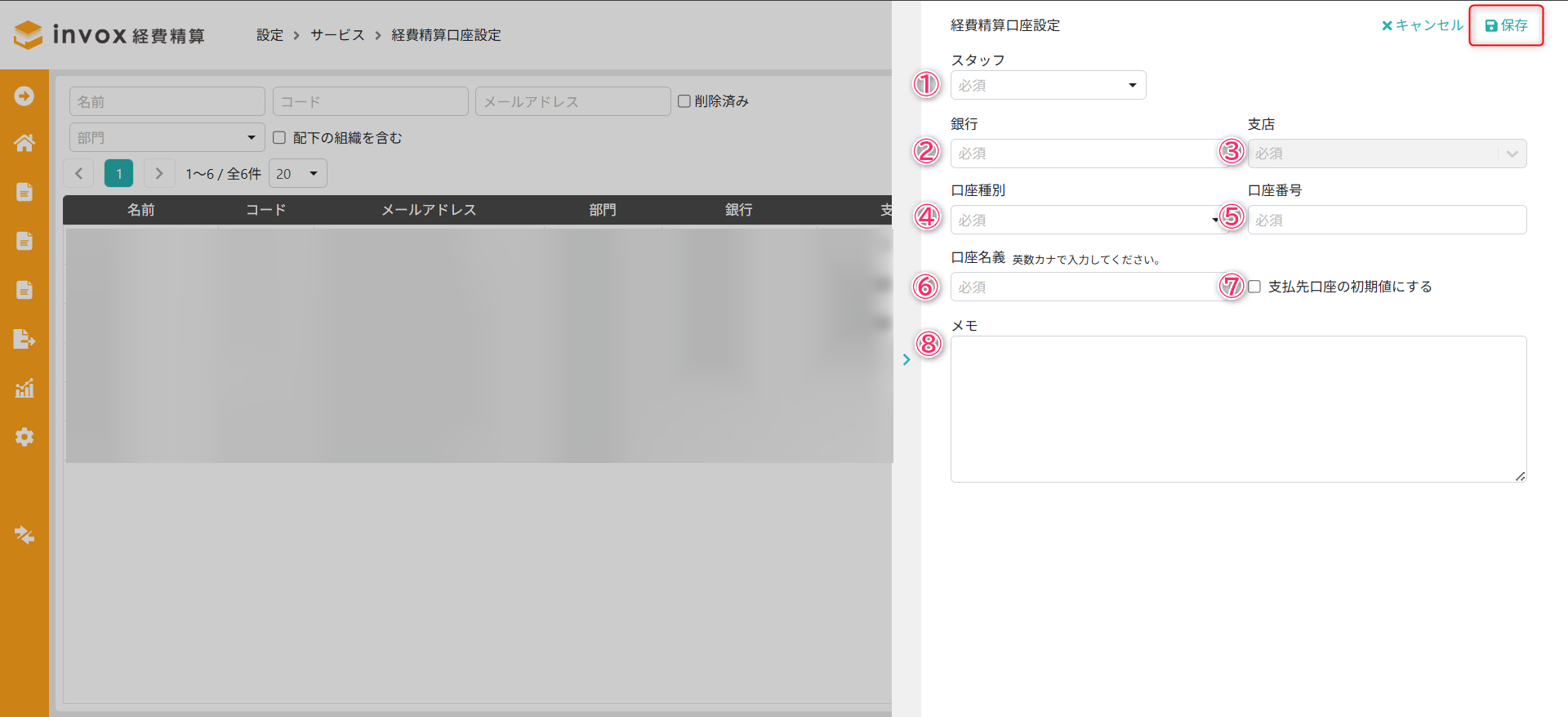Screen dimensions: 1568x717
Task: Click サービス in the breadcrumb
Action: pyautogui.click(x=337, y=35)
